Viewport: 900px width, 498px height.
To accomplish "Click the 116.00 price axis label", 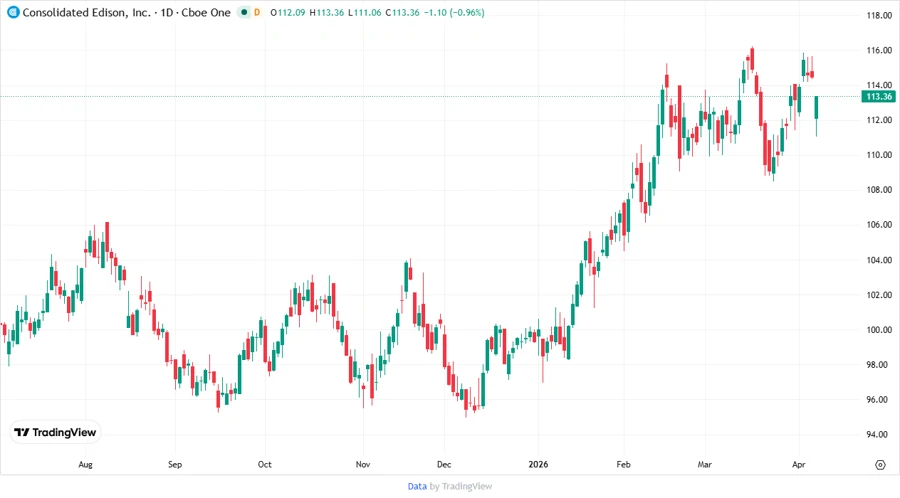I will pyautogui.click(x=879, y=50).
